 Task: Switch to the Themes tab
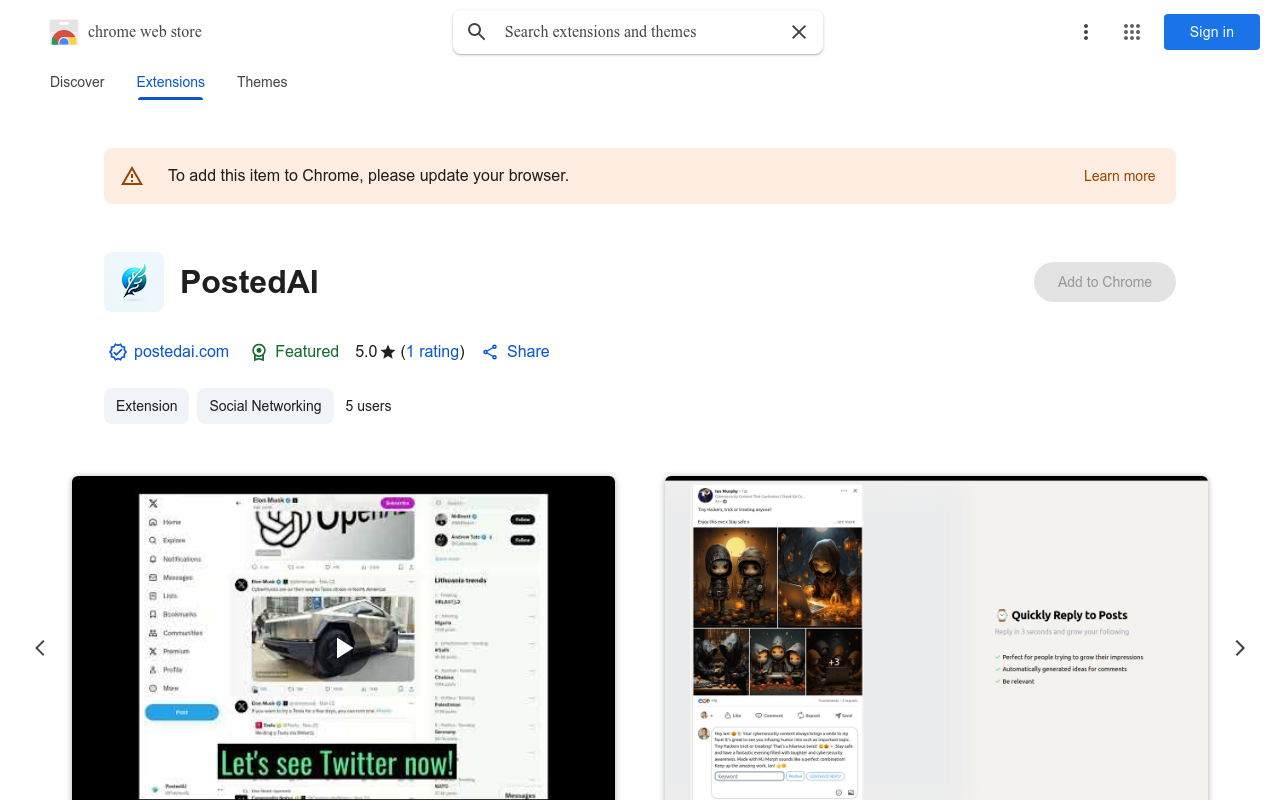pyautogui.click(x=262, y=82)
